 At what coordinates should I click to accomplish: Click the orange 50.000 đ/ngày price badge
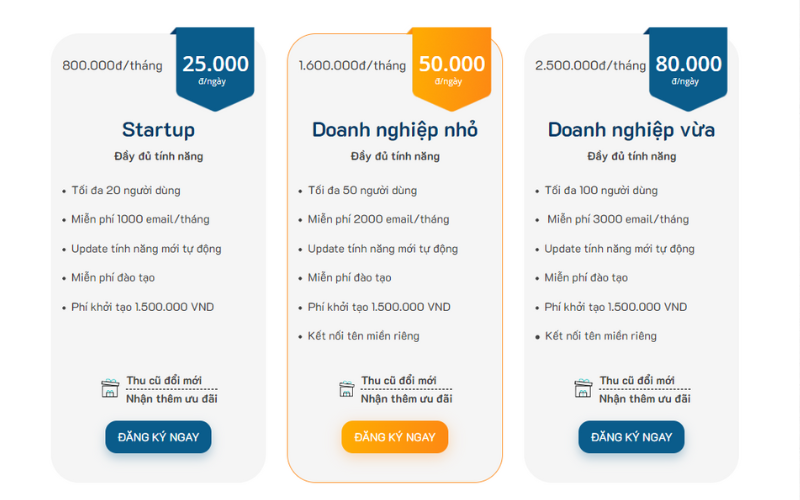pos(452,68)
